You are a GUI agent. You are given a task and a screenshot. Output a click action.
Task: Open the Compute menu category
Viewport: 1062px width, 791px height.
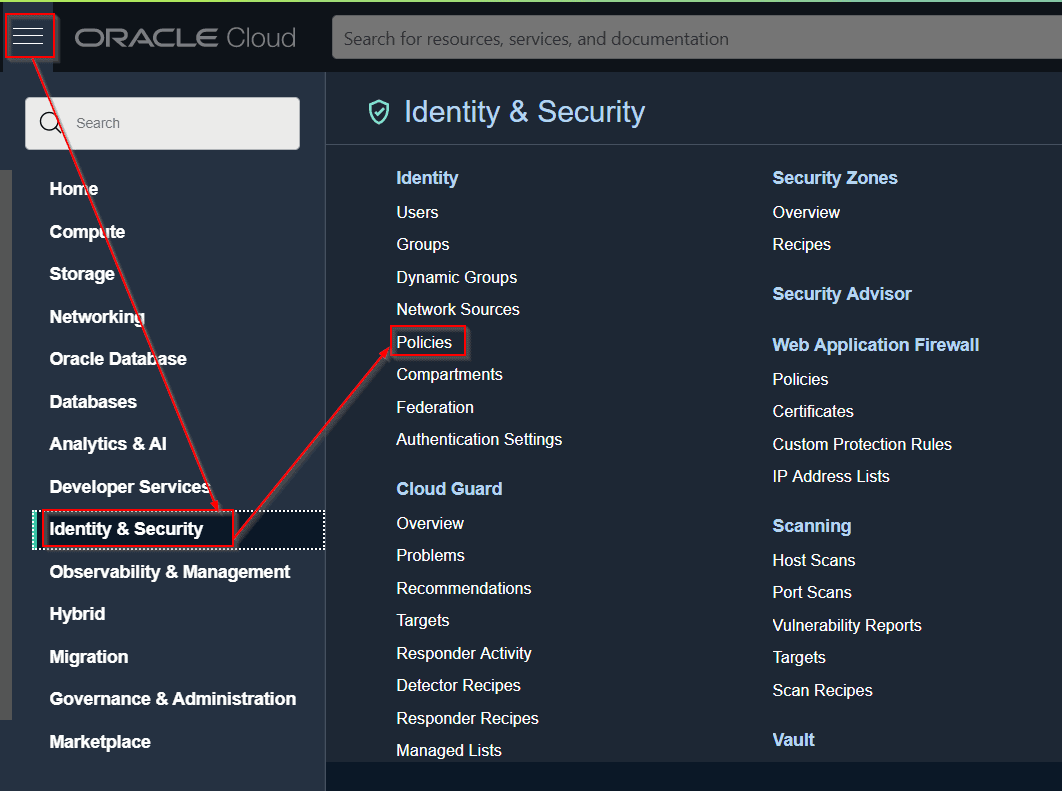pyautogui.click(x=87, y=232)
